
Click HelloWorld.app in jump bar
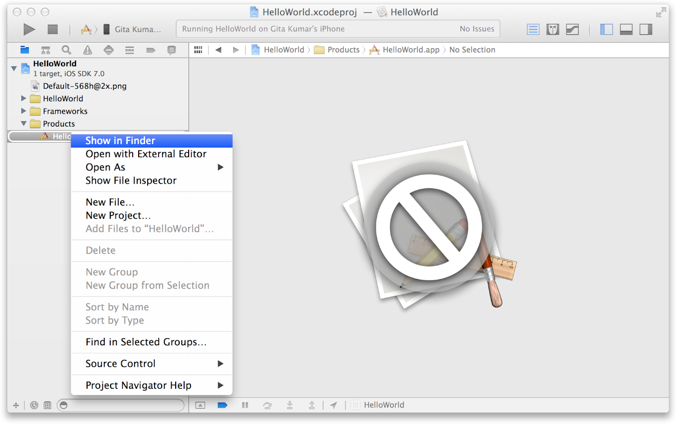point(404,50)
